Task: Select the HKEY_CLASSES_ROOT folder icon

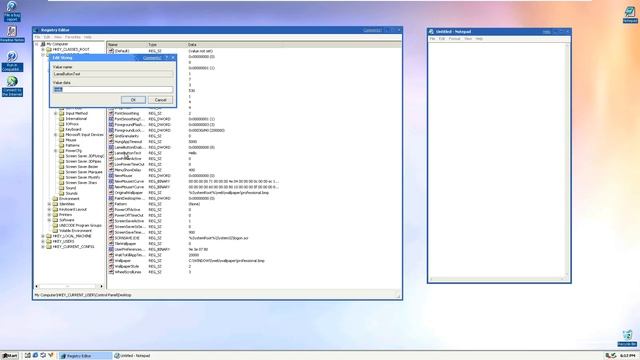Action: pos(49,49)
